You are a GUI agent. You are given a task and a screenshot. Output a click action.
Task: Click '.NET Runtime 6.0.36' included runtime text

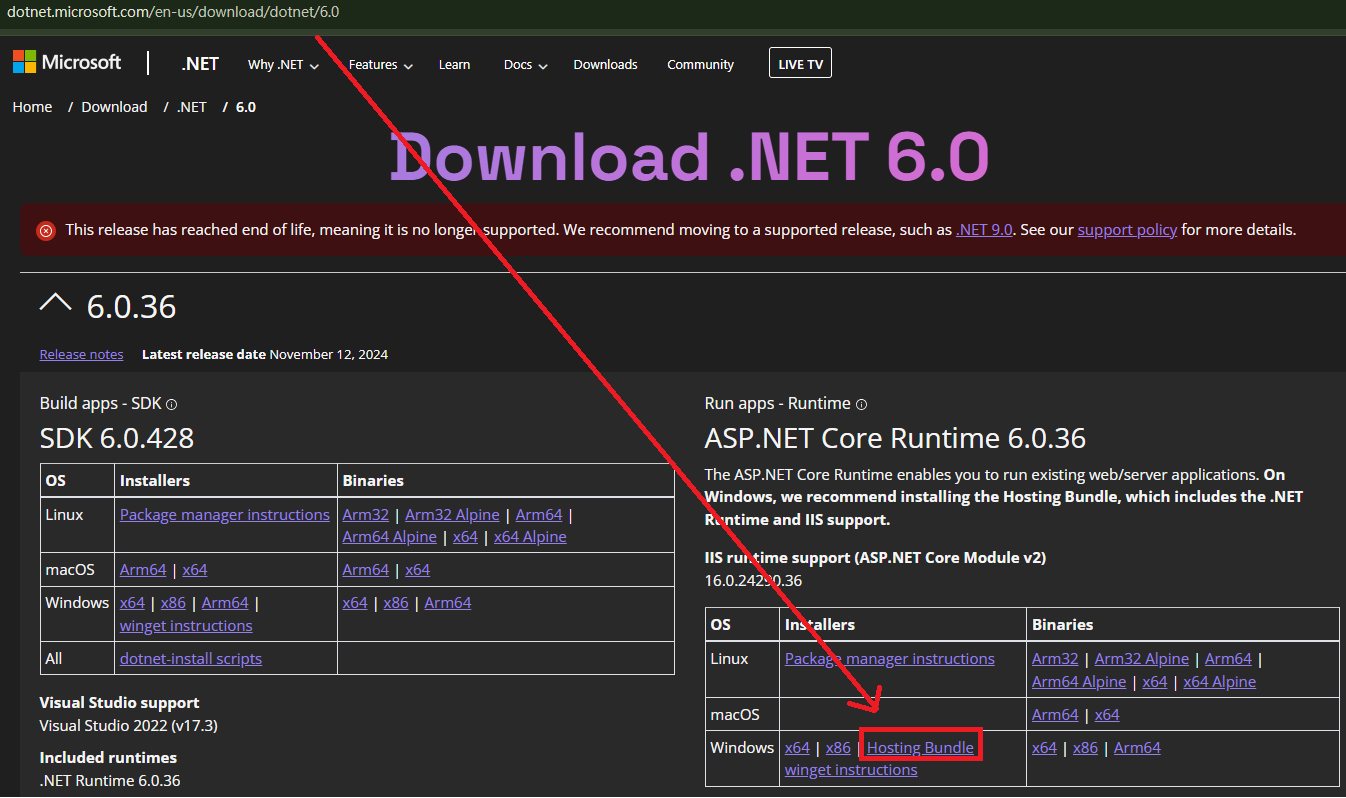tap(110, 780)
